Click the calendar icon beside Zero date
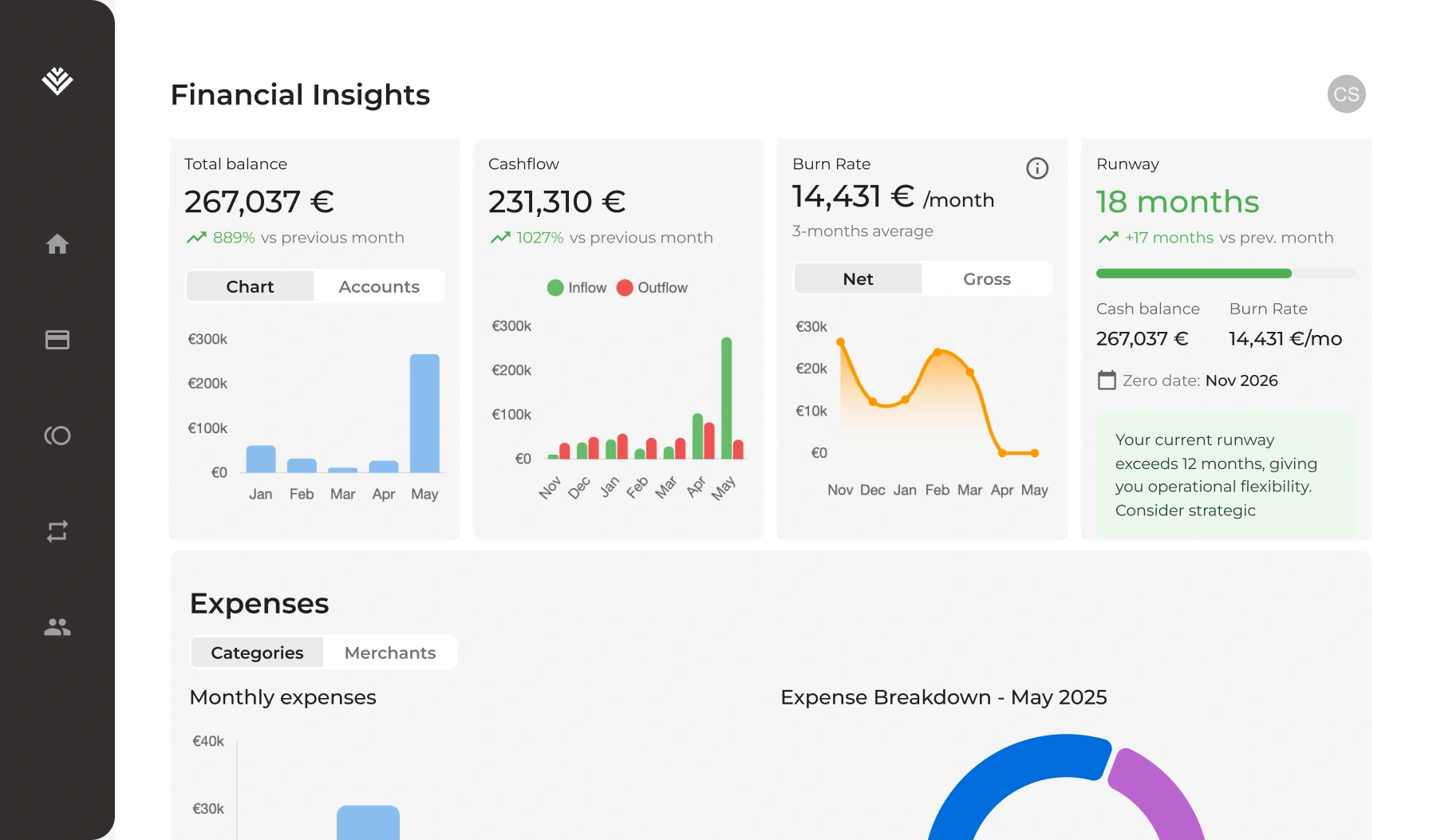The image size is (1429, 840). [x=1106, y=381]
